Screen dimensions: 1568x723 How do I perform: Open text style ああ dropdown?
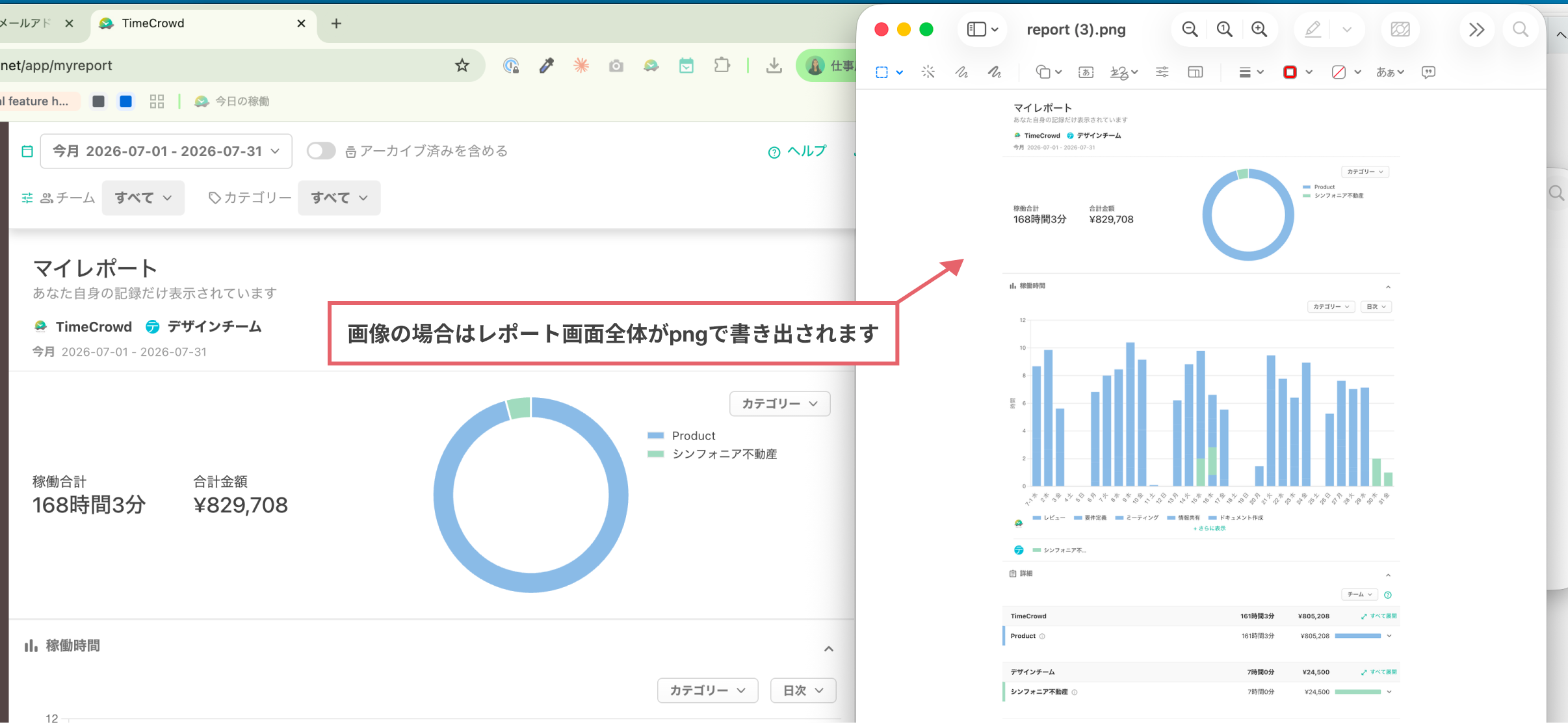[x=1390, y=72]
